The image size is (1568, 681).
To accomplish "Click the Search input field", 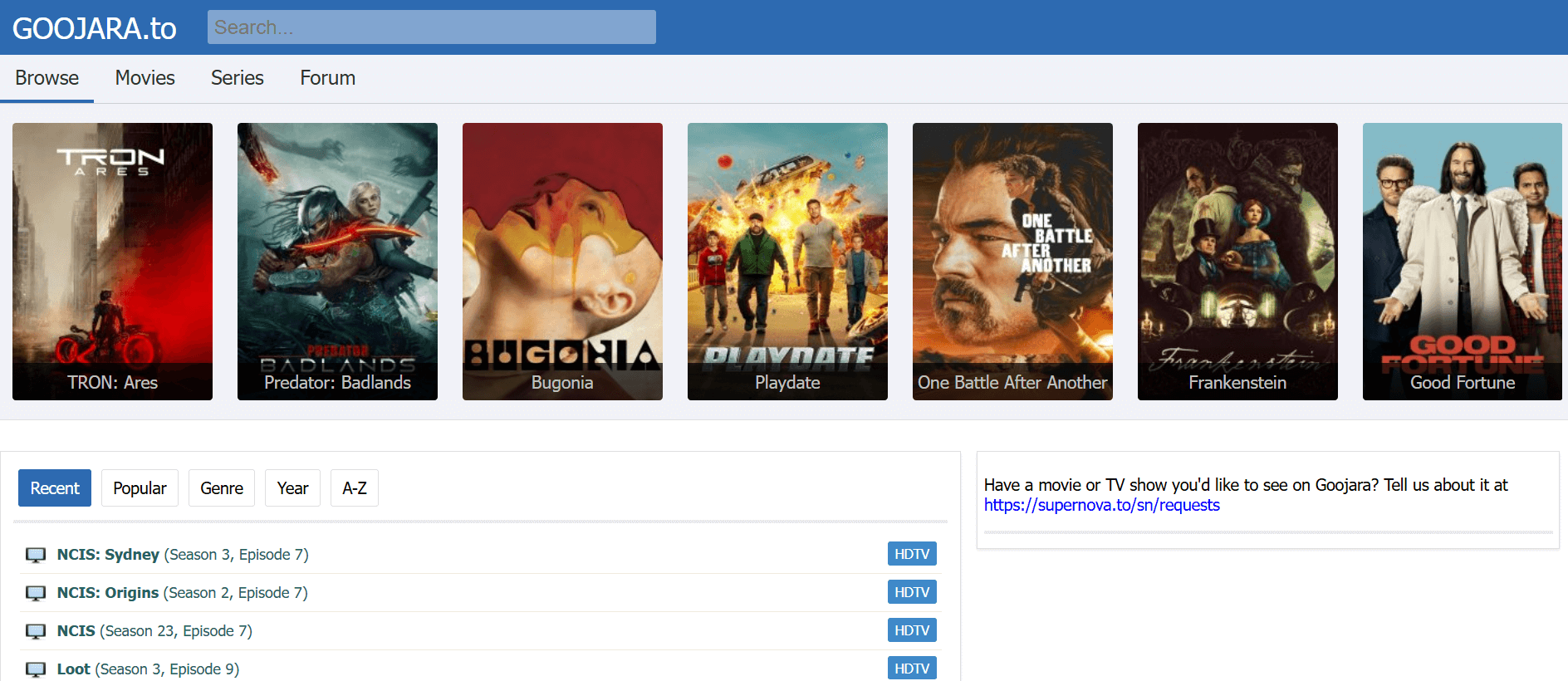I will 431,27.
